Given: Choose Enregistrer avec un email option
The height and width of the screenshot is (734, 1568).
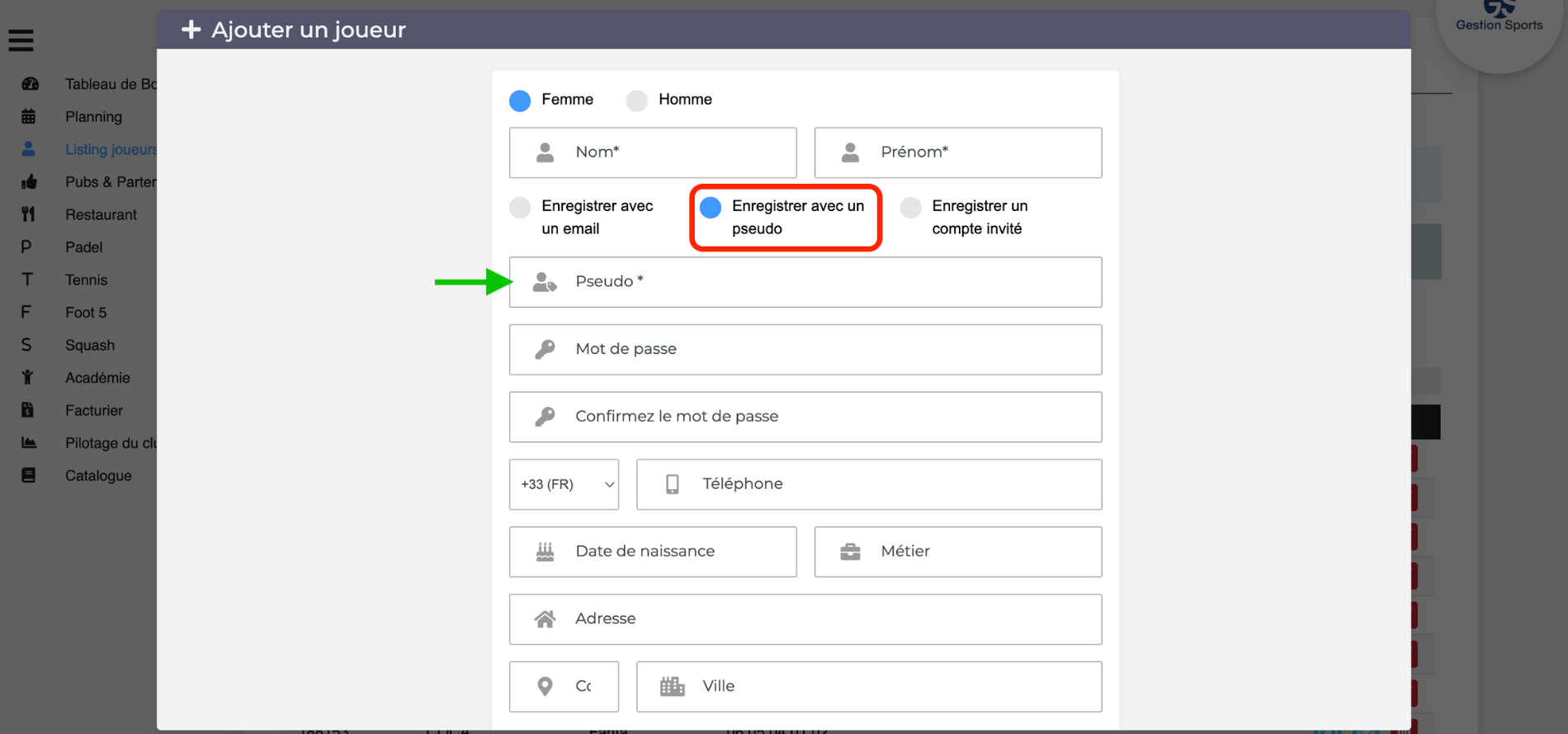Looking at the screenshot, I should [520, 207].
